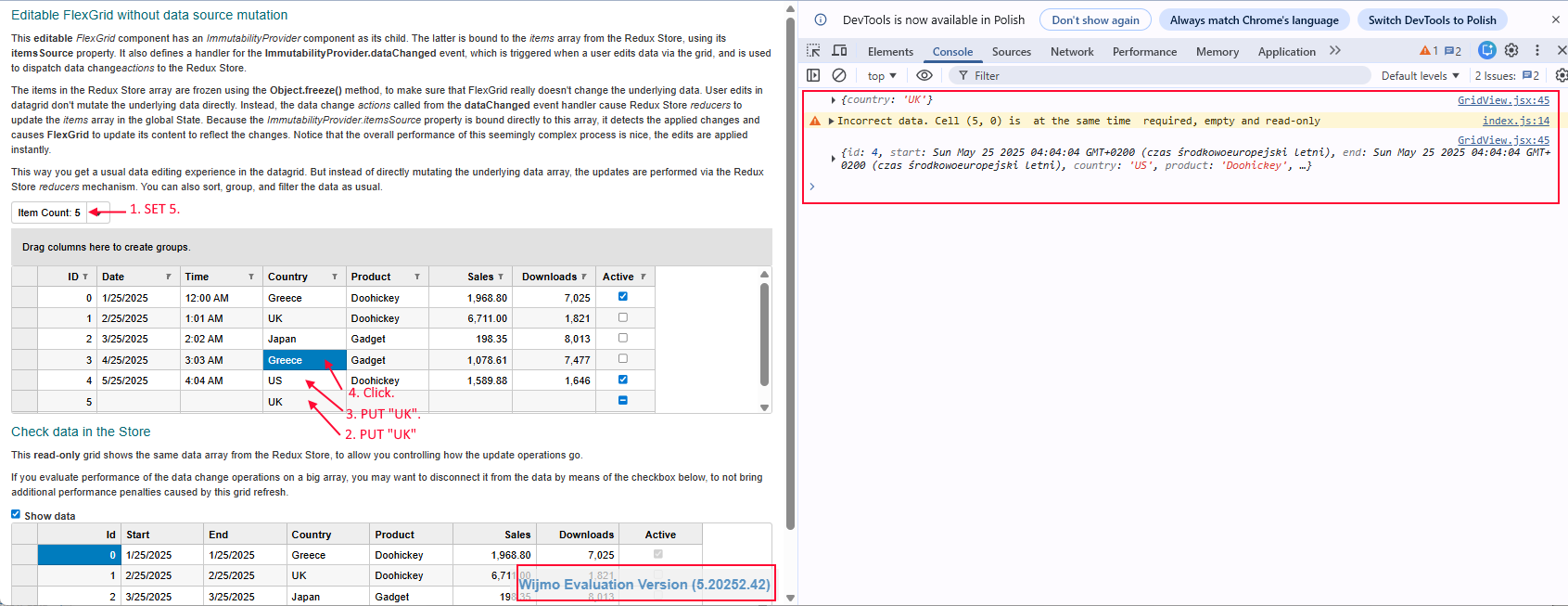Expand the country UK console object
The image size is (1568, 606).
point(834,100)
